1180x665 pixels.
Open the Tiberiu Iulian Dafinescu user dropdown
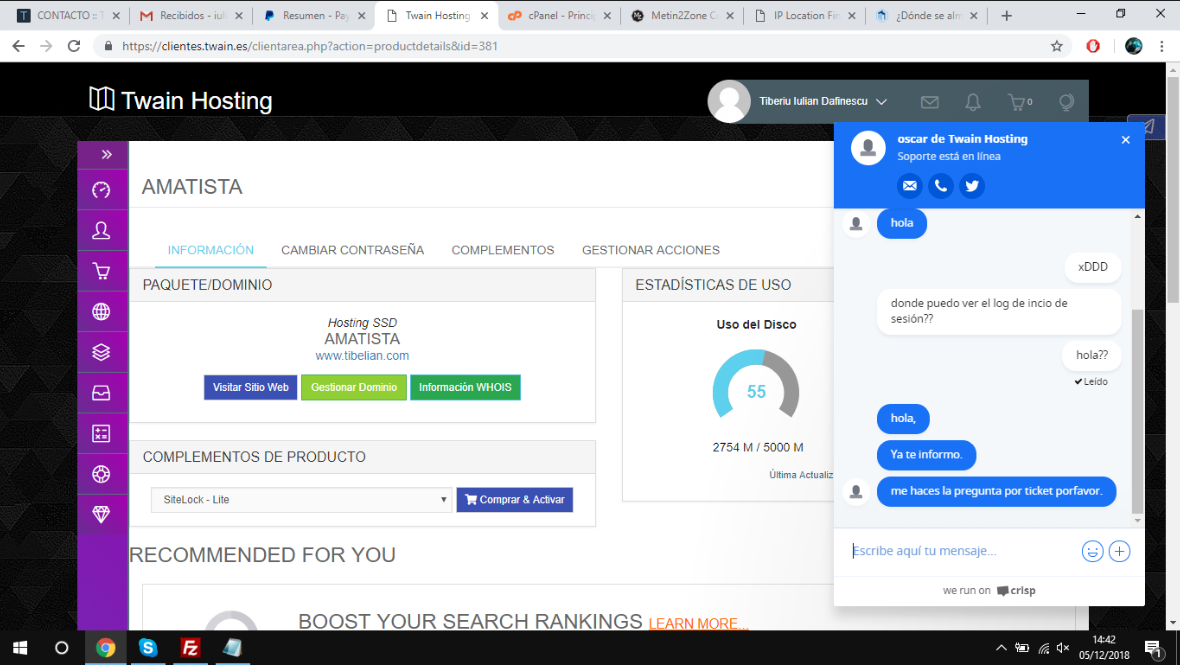pyautogui.click(x=823, y=101)
